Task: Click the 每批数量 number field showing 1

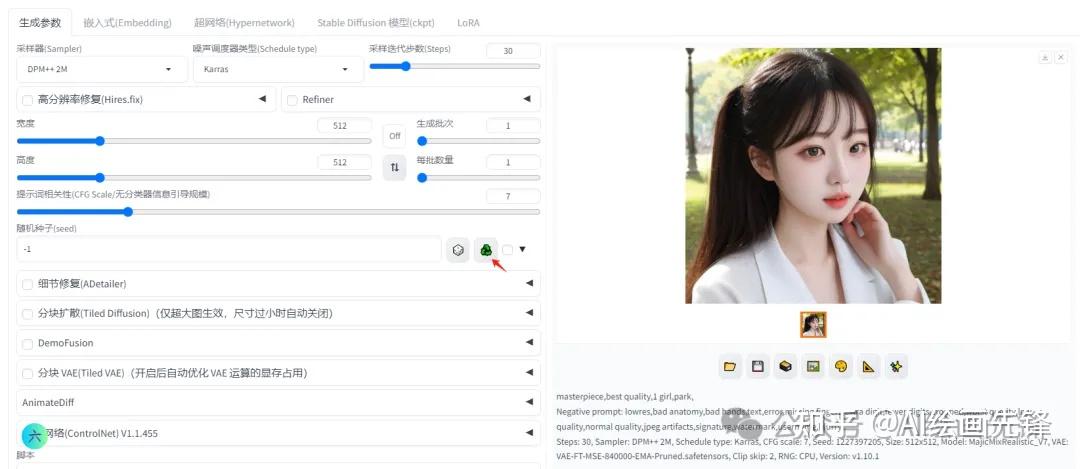Action: click(x=513, y=163)
